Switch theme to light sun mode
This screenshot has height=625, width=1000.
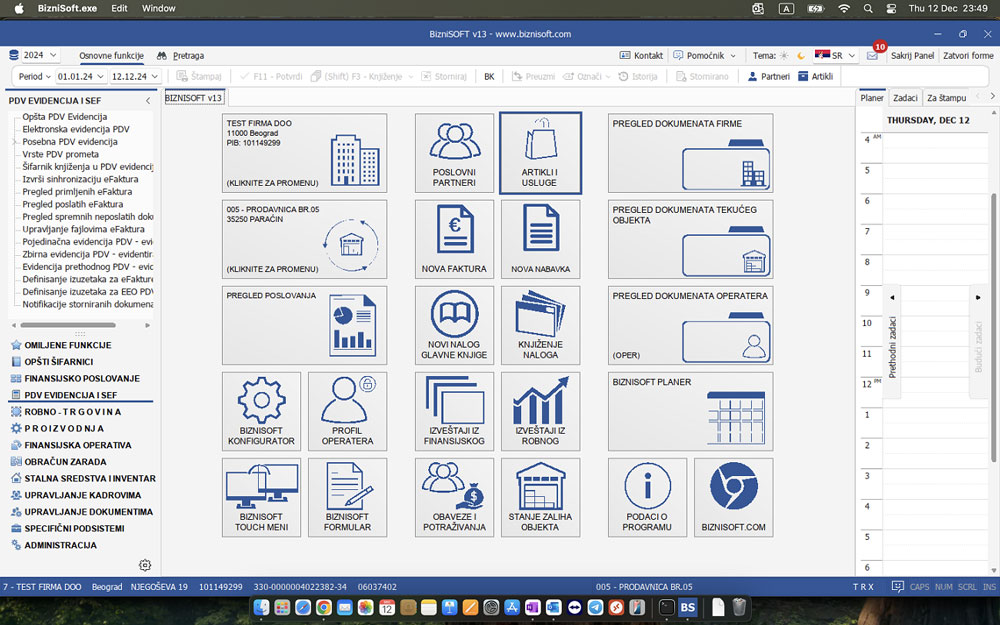784,56
